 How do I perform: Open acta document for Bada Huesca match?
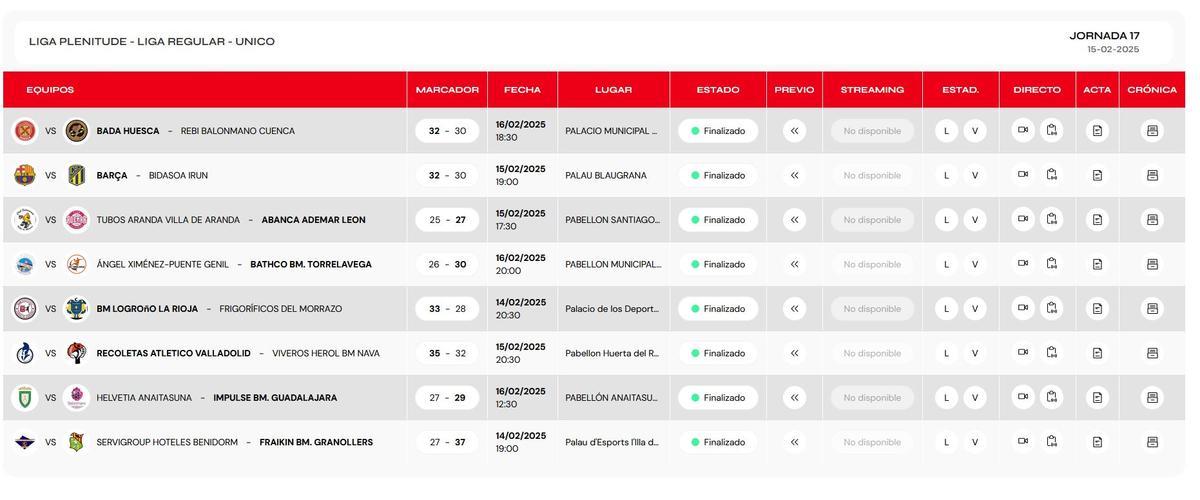[1097, 131]
